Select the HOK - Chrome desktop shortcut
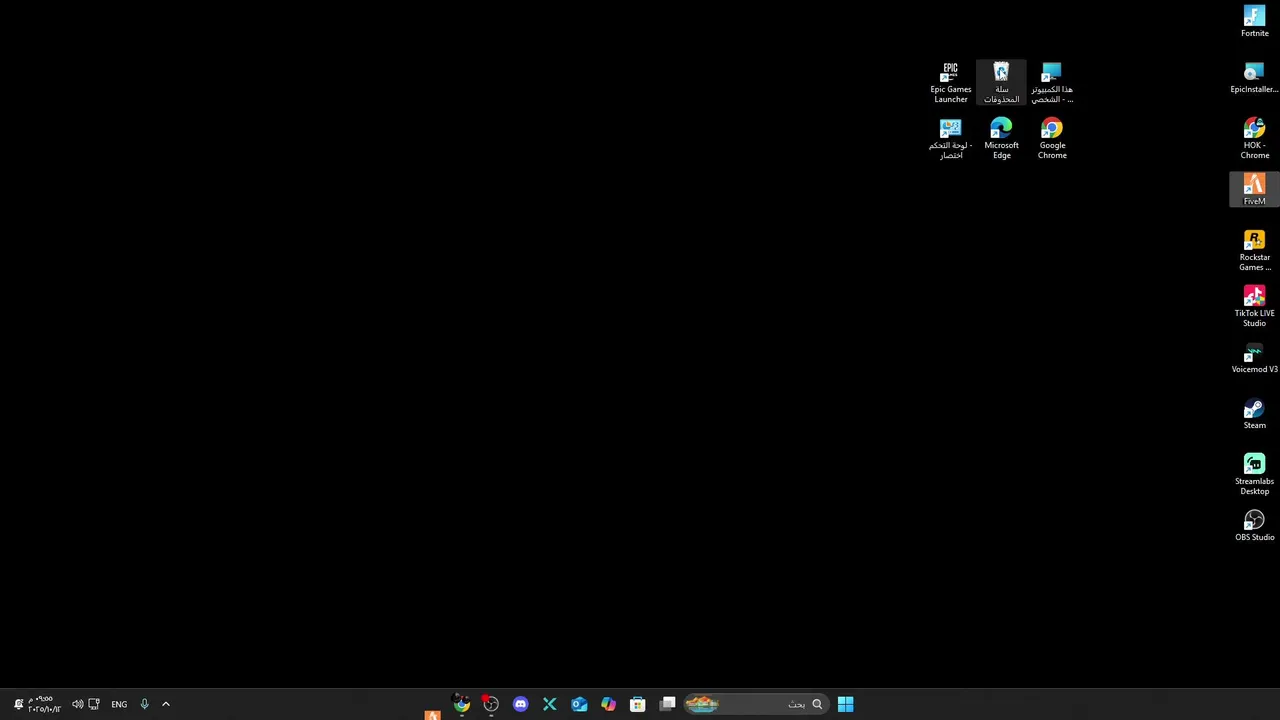 click(x=1254, y=138)
